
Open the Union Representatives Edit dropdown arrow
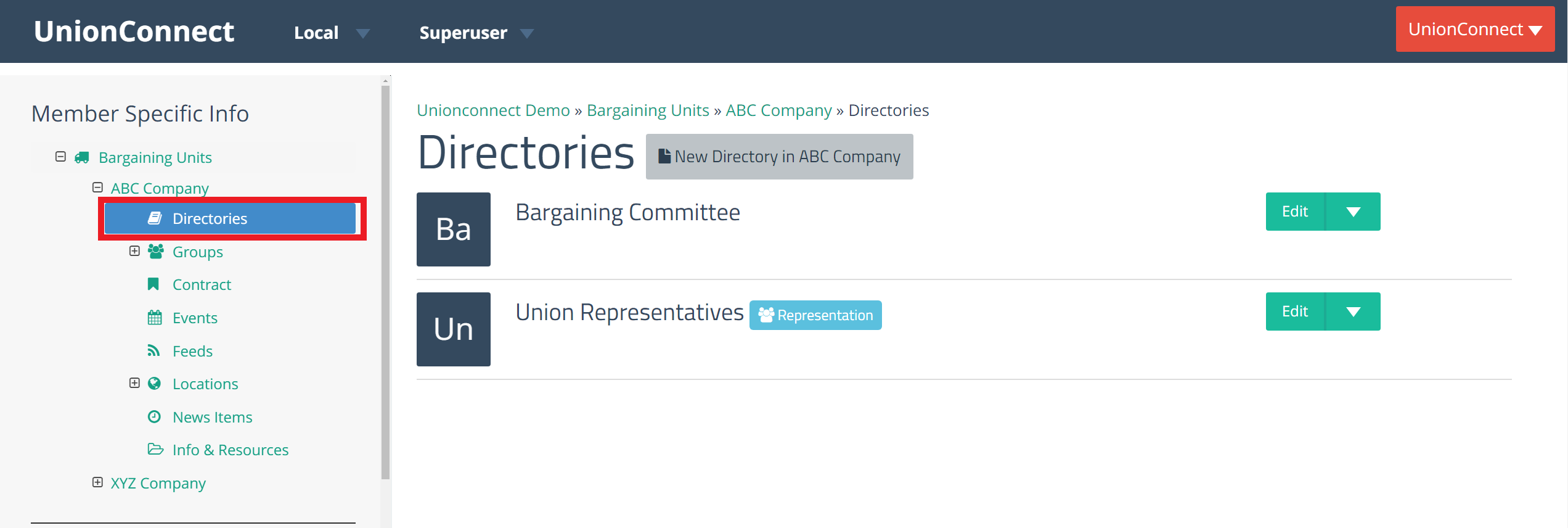pos(1353,311)
